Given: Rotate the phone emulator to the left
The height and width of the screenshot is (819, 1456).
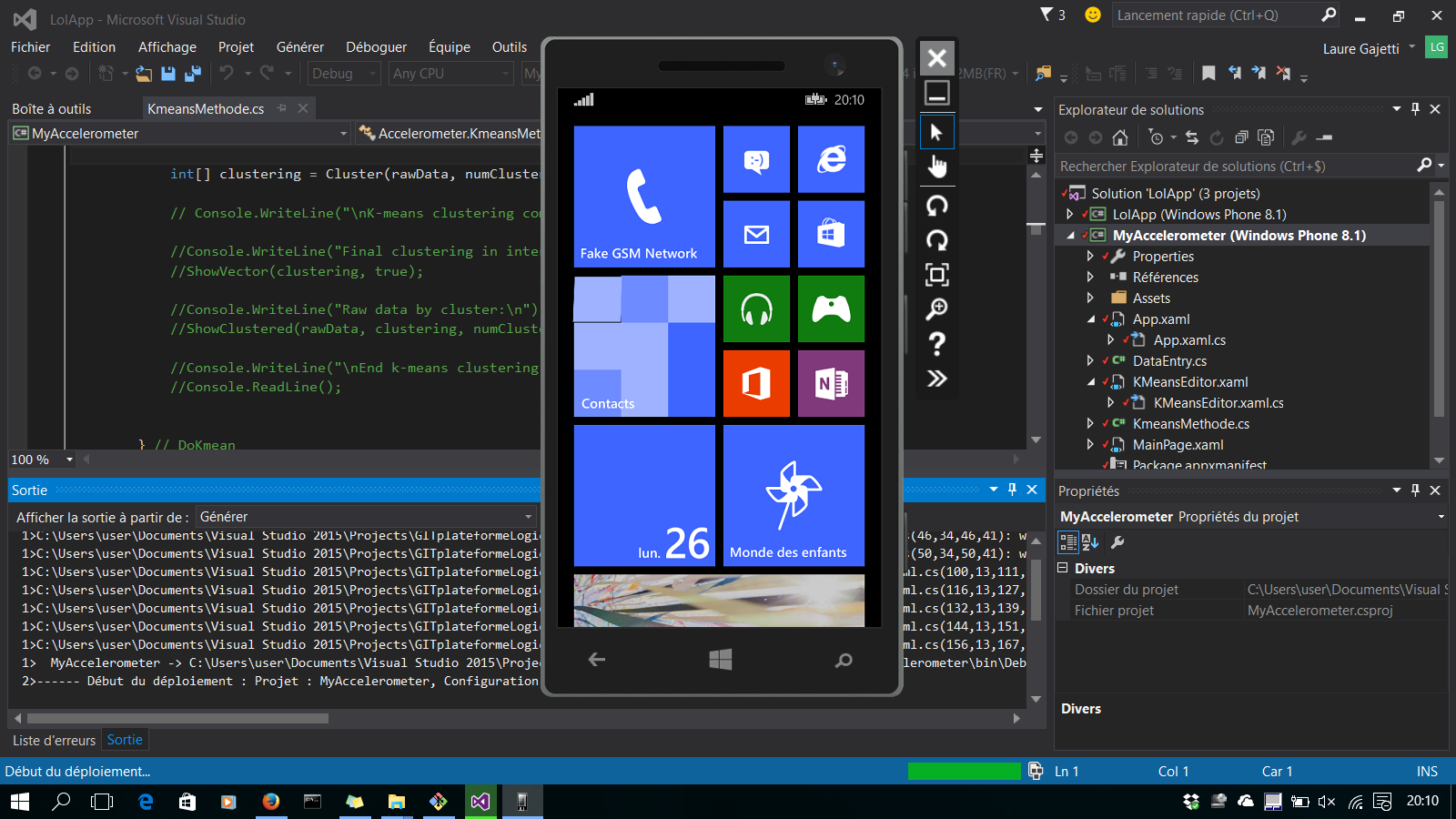Looking at the screenshot, I should [x=937, y=206].
